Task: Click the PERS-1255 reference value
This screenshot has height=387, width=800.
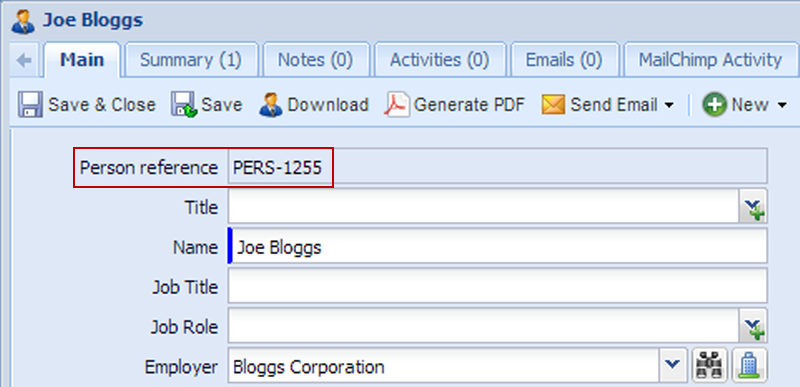Action: click(278, 167)
